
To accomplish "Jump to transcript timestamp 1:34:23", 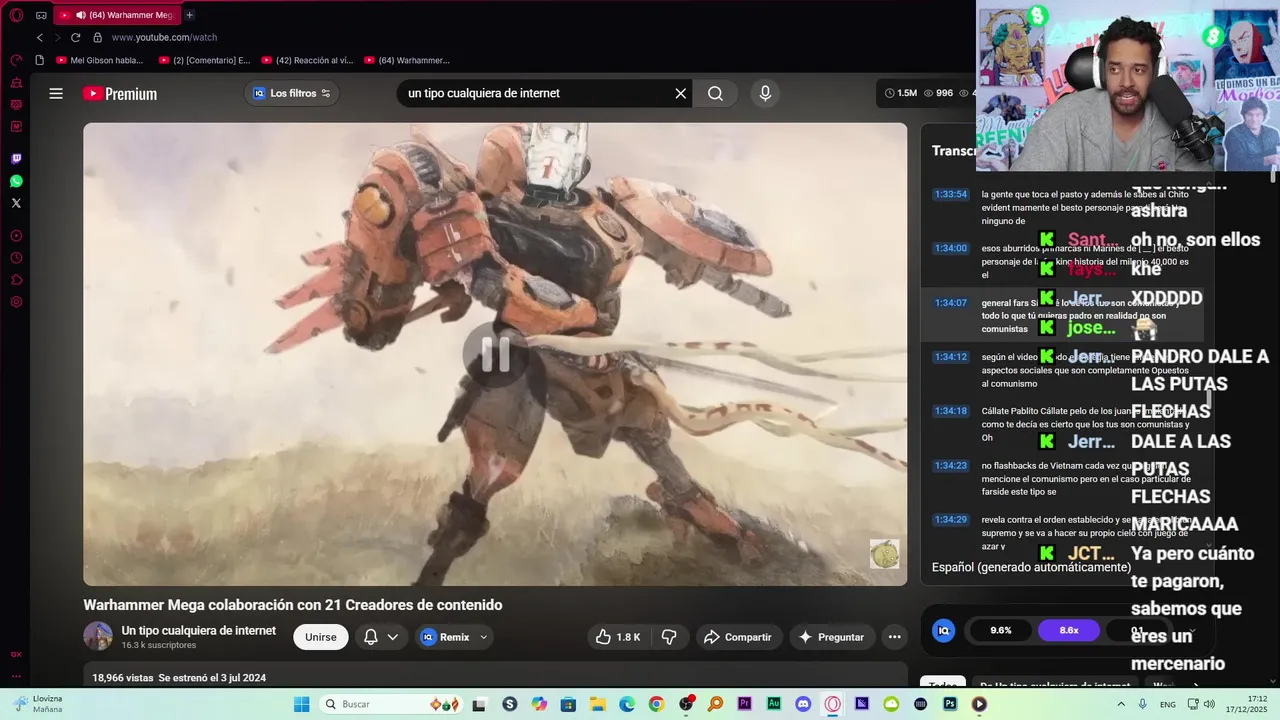I will 950,465.
